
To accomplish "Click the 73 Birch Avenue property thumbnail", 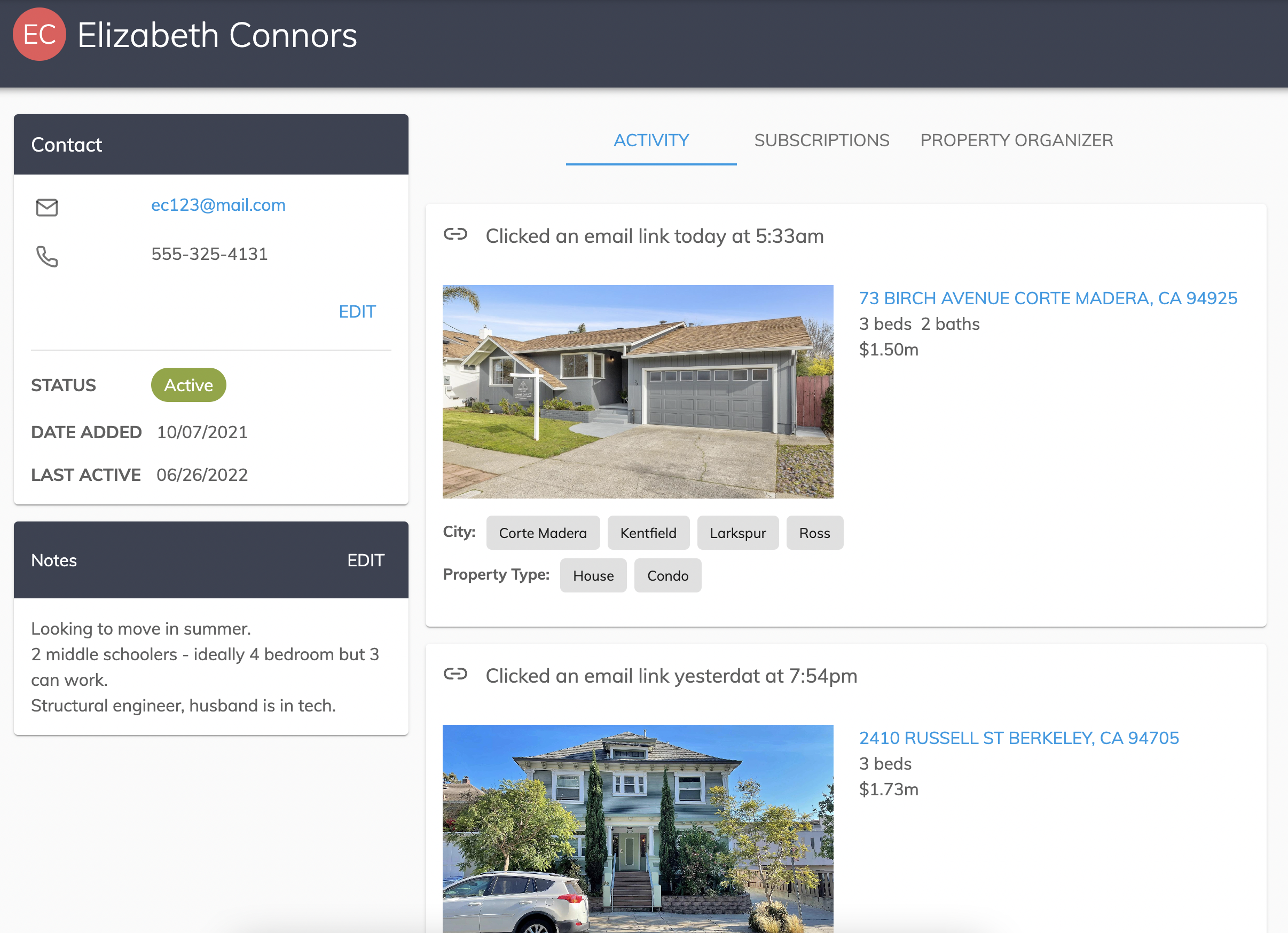I will [639, 391].
